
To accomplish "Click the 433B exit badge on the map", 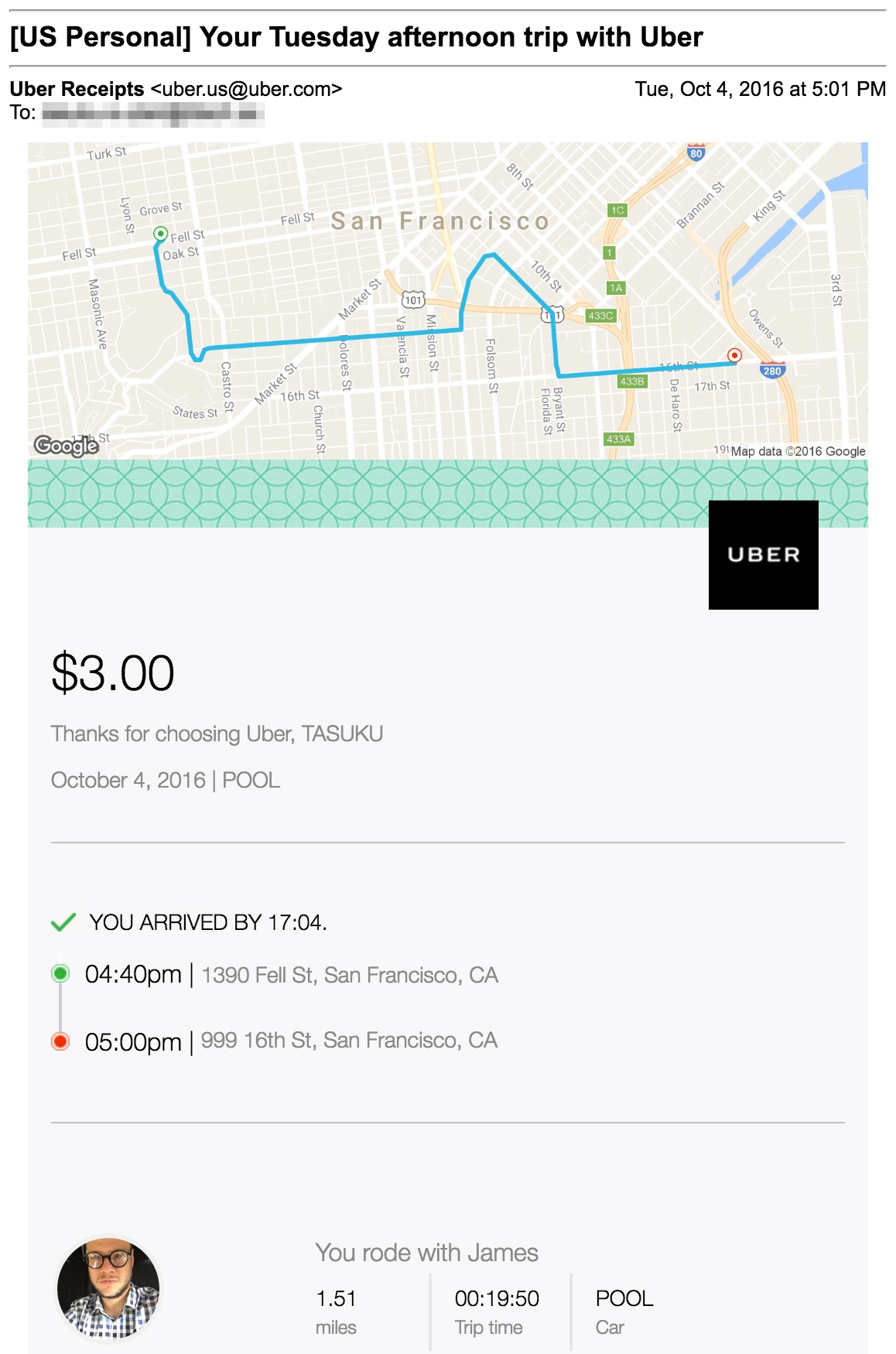I will (x=631, y=381).
